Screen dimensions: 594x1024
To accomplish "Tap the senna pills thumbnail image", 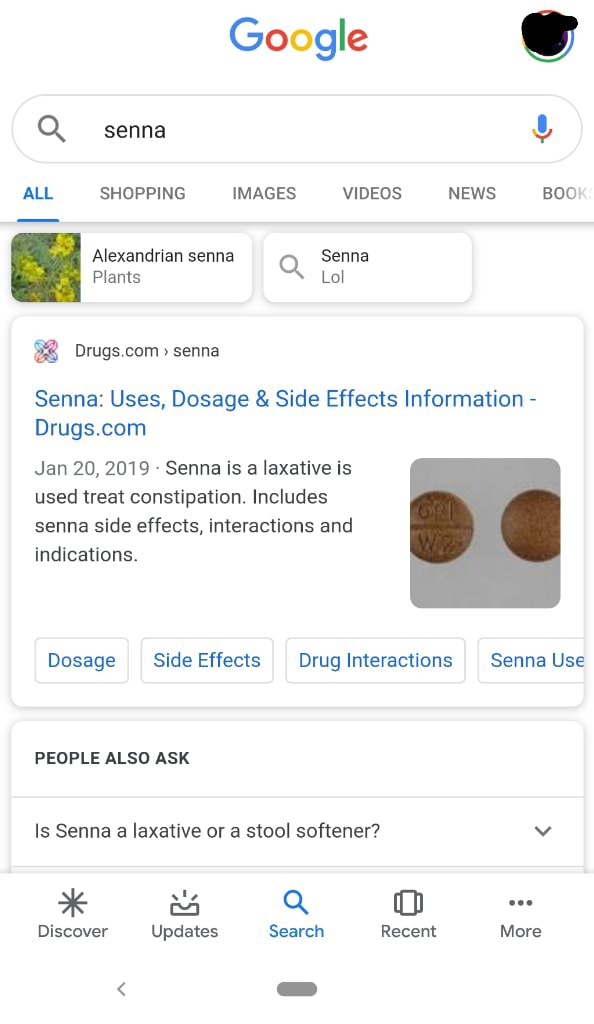I will point(485,532).
